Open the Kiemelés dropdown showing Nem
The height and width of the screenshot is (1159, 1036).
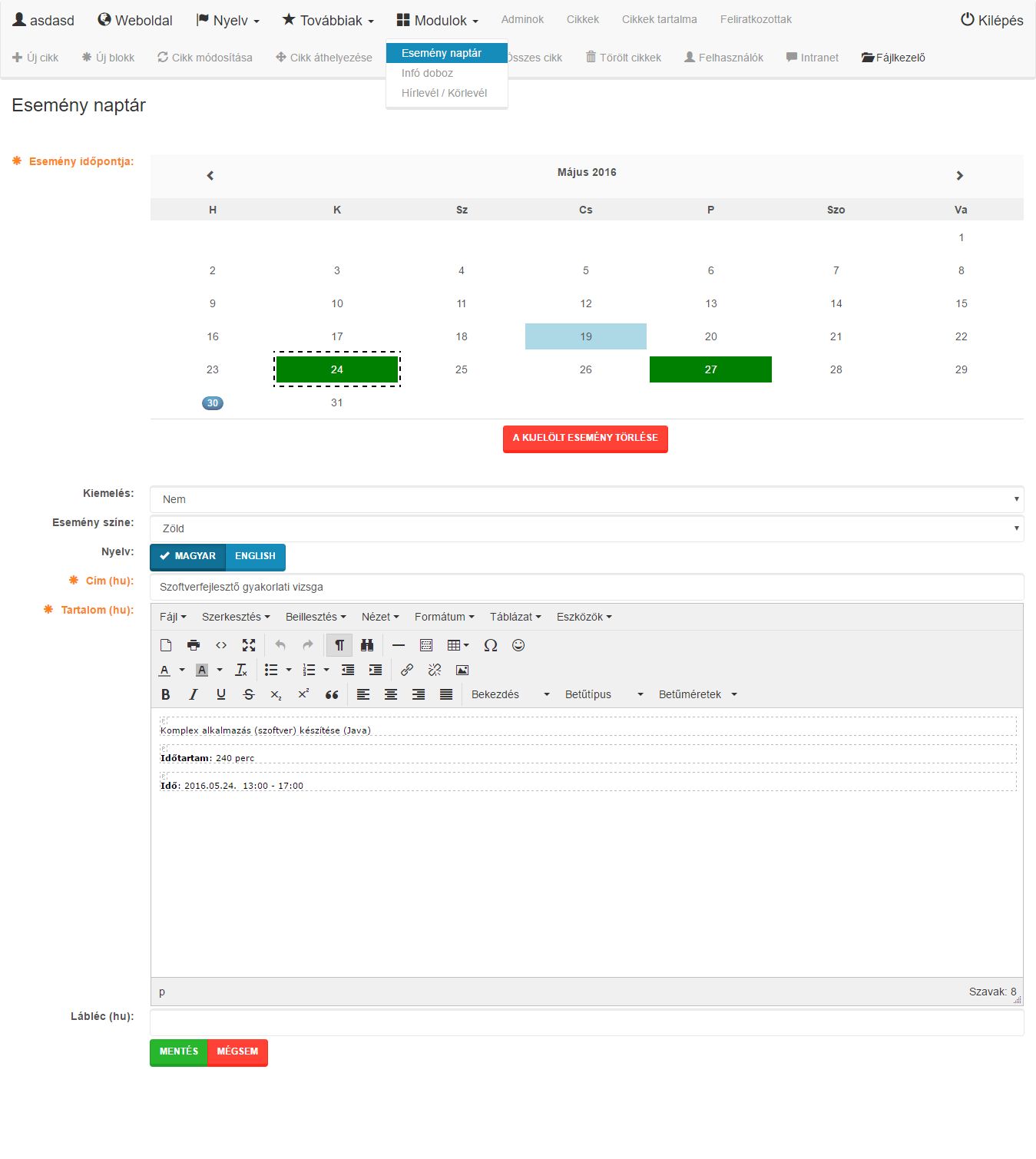[587, 499]
